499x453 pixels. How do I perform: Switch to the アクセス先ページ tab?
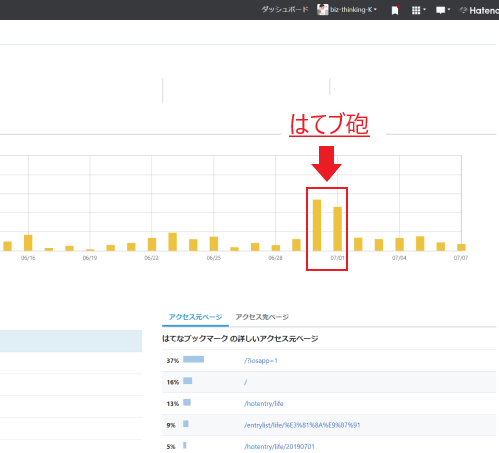[262, 317]
